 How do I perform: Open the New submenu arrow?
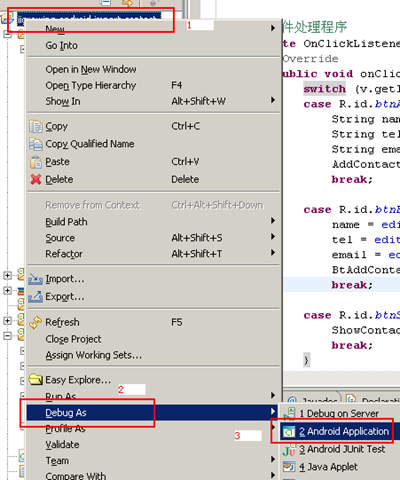pyautogui.click(x=273, y=28)
